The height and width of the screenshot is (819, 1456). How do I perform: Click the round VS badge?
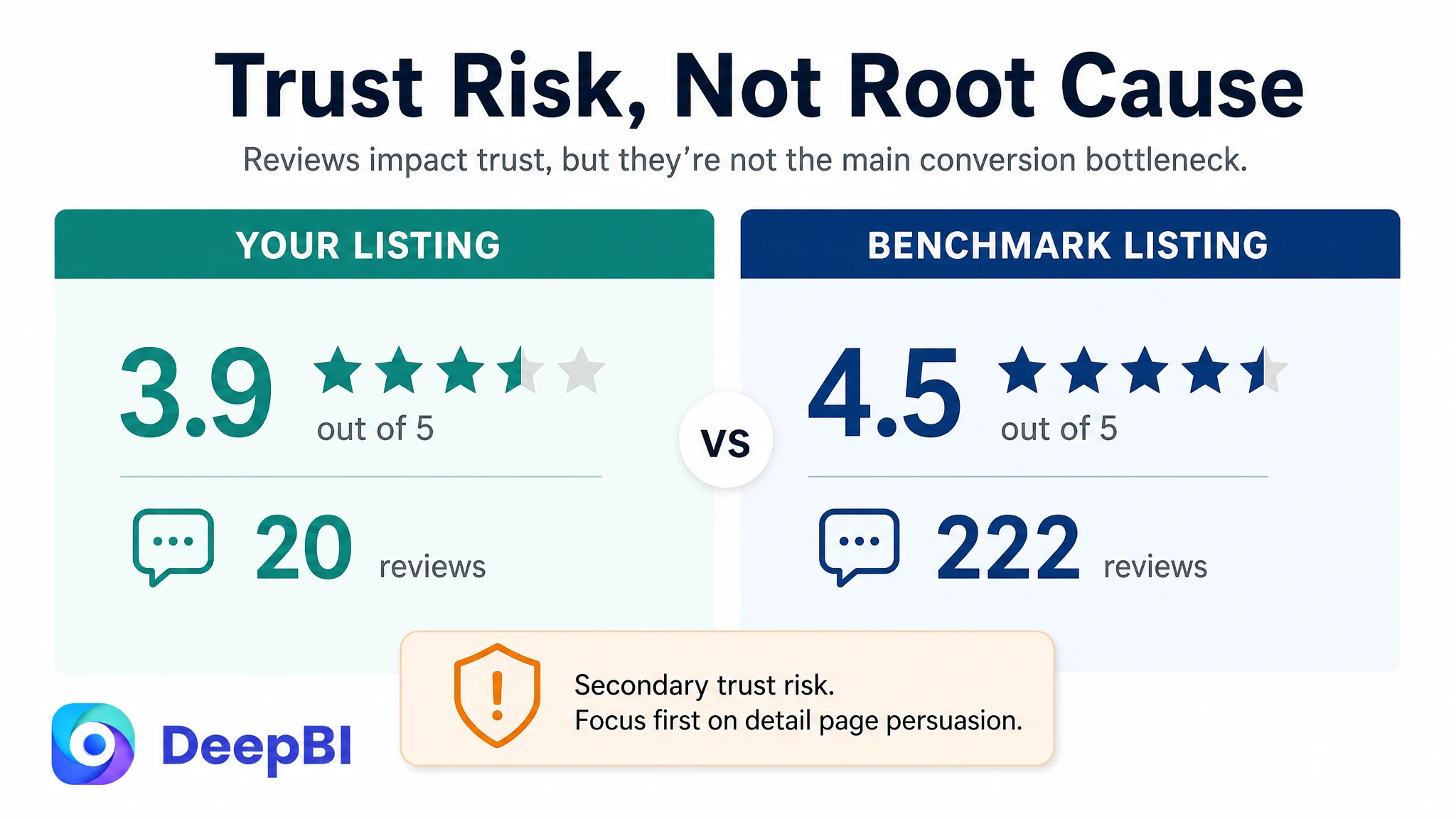[726, 440]
